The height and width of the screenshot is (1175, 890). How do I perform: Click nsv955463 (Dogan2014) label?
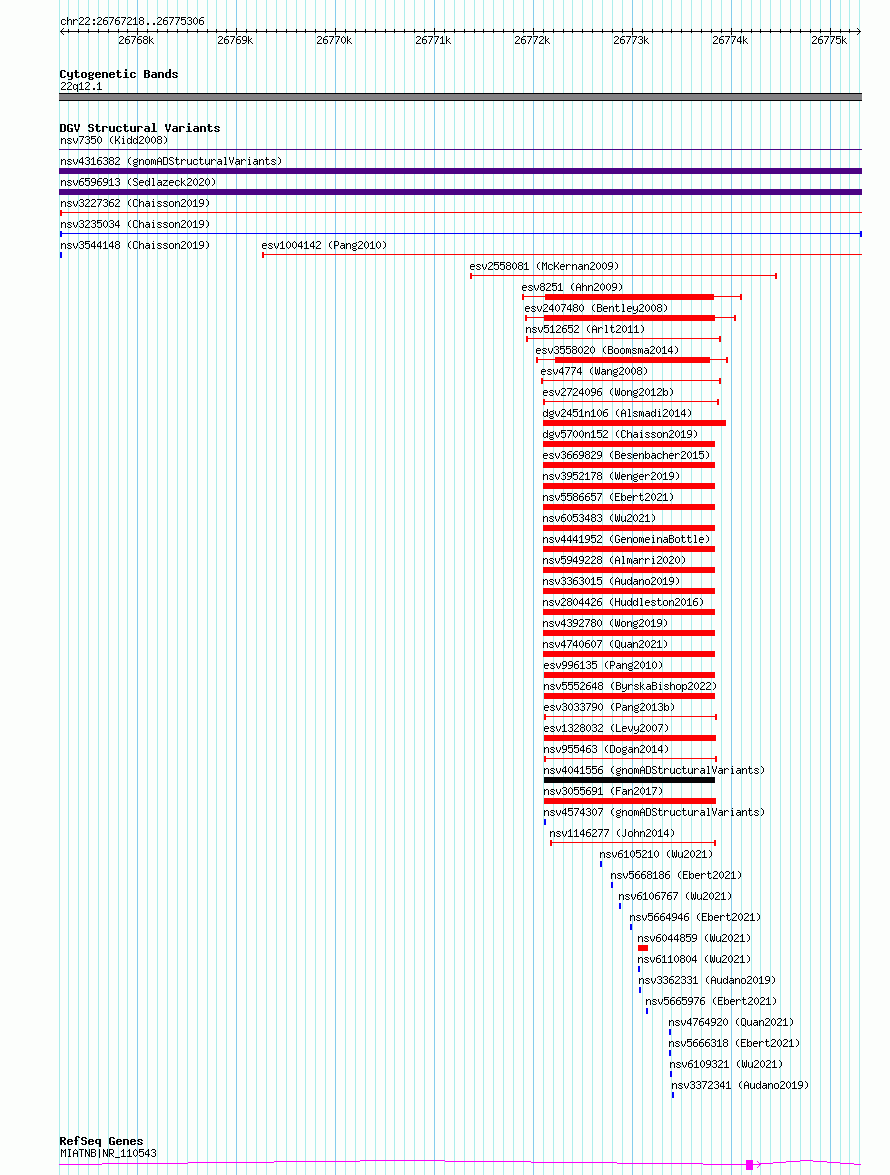click(x=606, y=749)
